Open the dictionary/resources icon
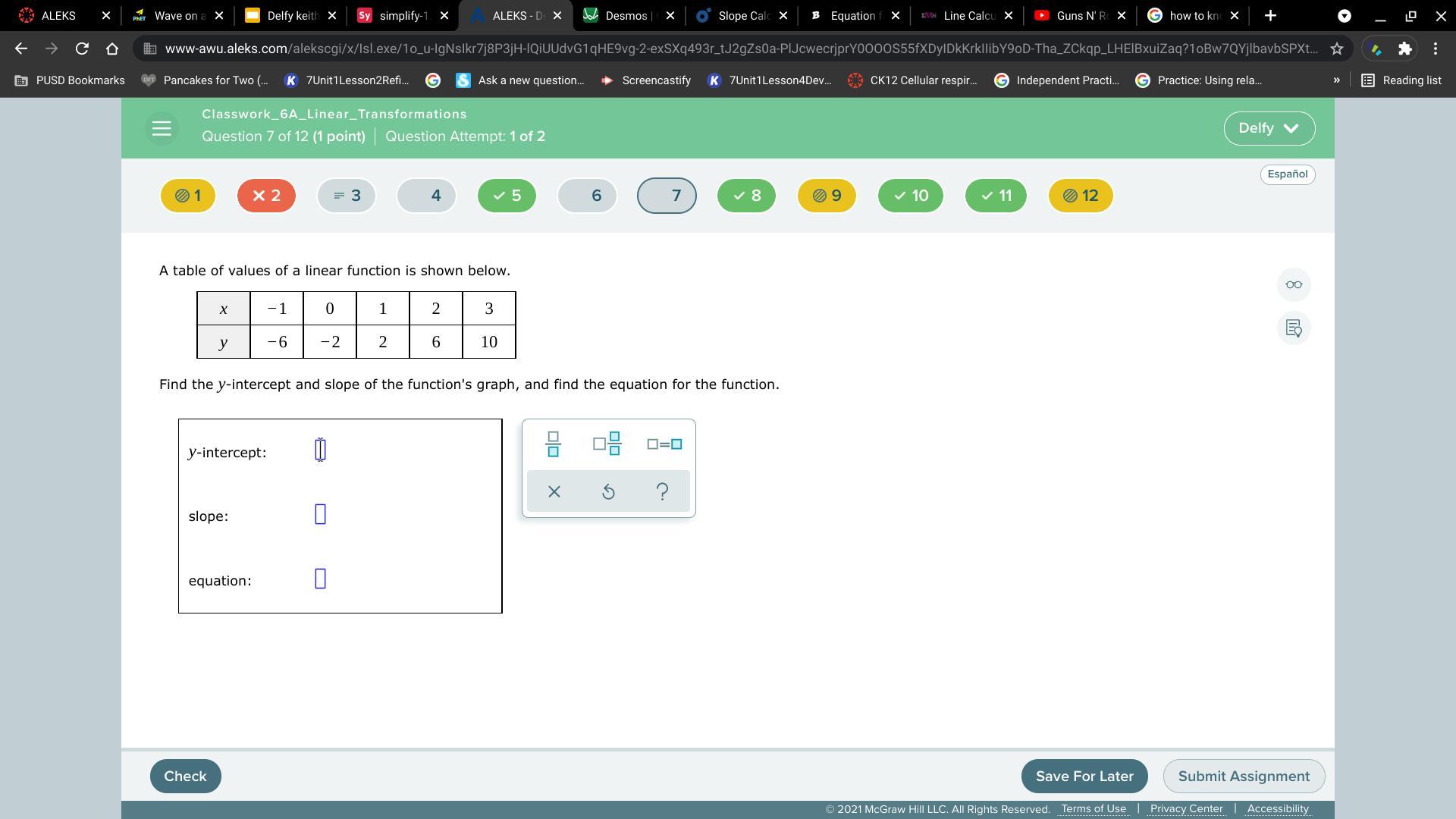The width and height of the screenshot is (1456, 819). (x=1294, y=328)
